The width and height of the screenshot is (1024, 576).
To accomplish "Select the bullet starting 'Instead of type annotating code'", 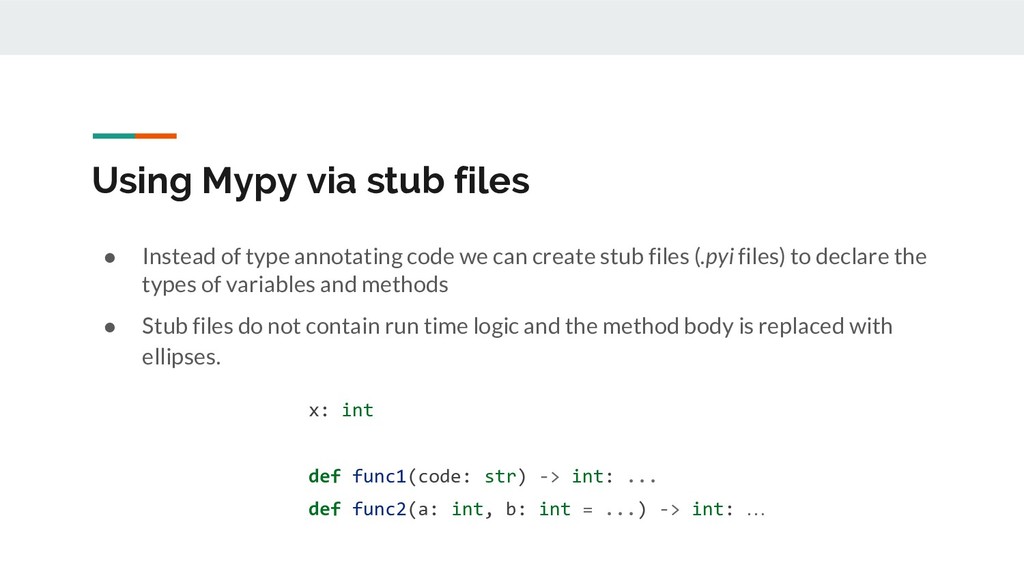I will [534, 270].
